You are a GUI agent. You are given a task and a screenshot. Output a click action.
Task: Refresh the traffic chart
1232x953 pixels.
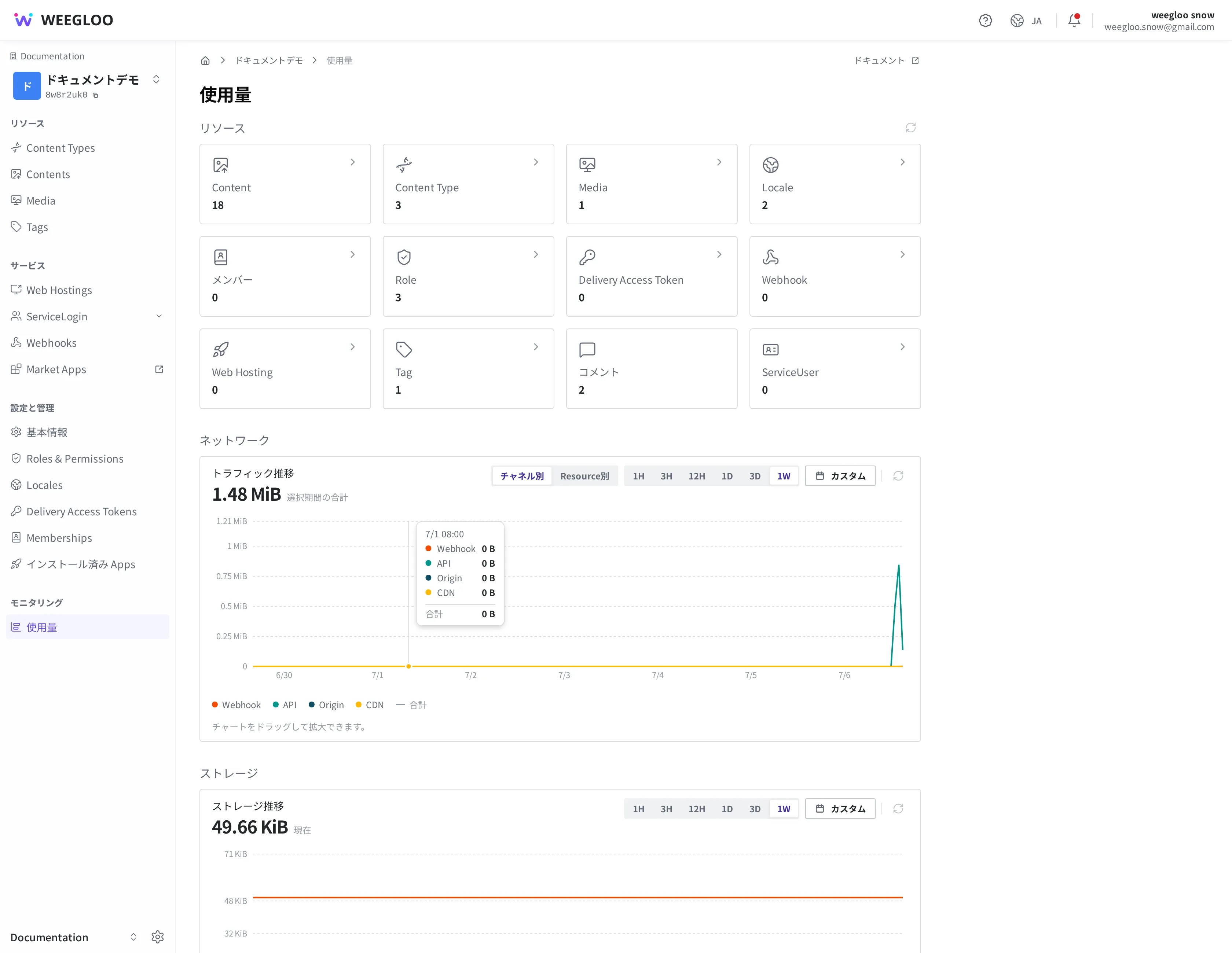(898, 476)
